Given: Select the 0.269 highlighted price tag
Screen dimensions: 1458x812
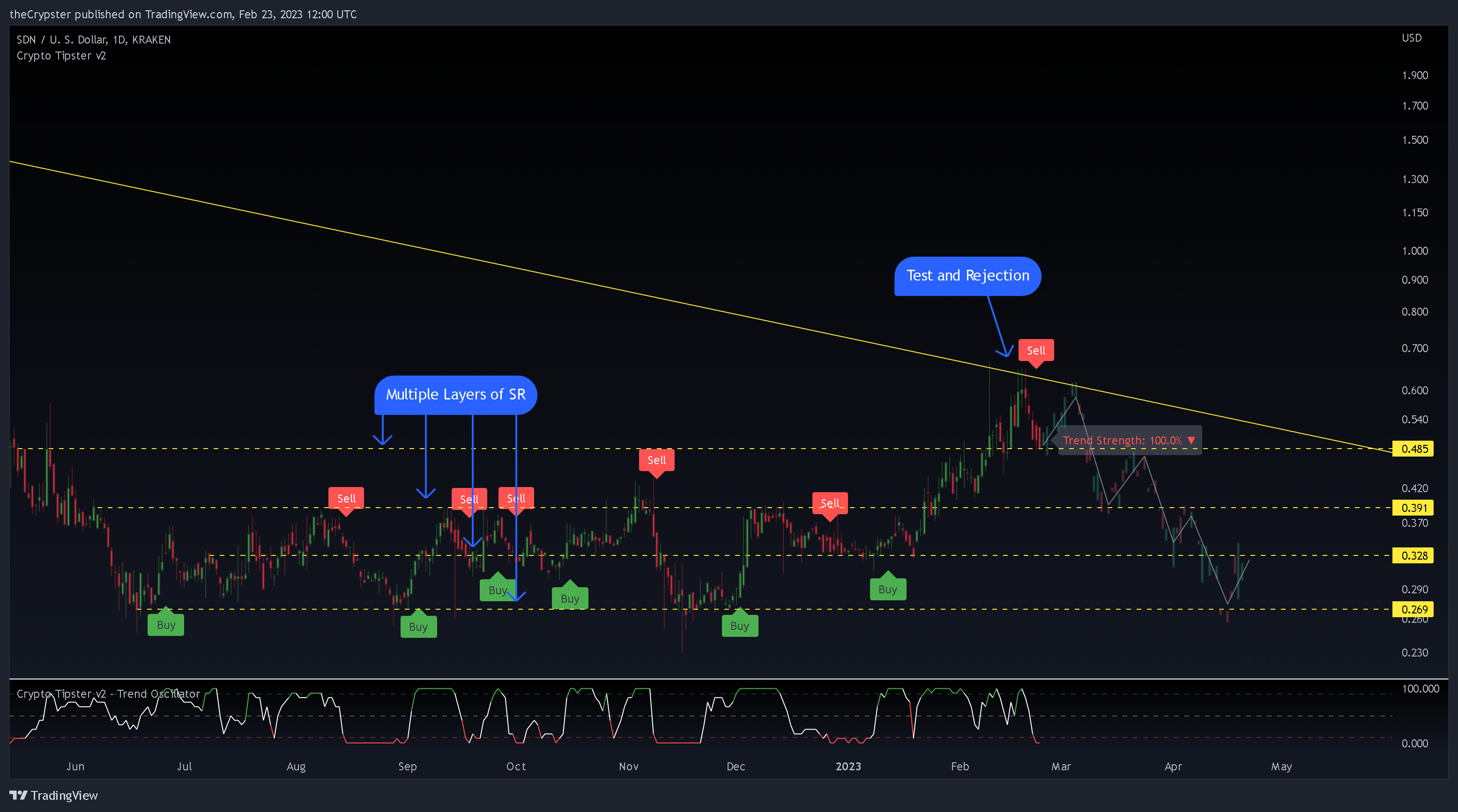Looking at the screenshot, I should (1413, 609).
